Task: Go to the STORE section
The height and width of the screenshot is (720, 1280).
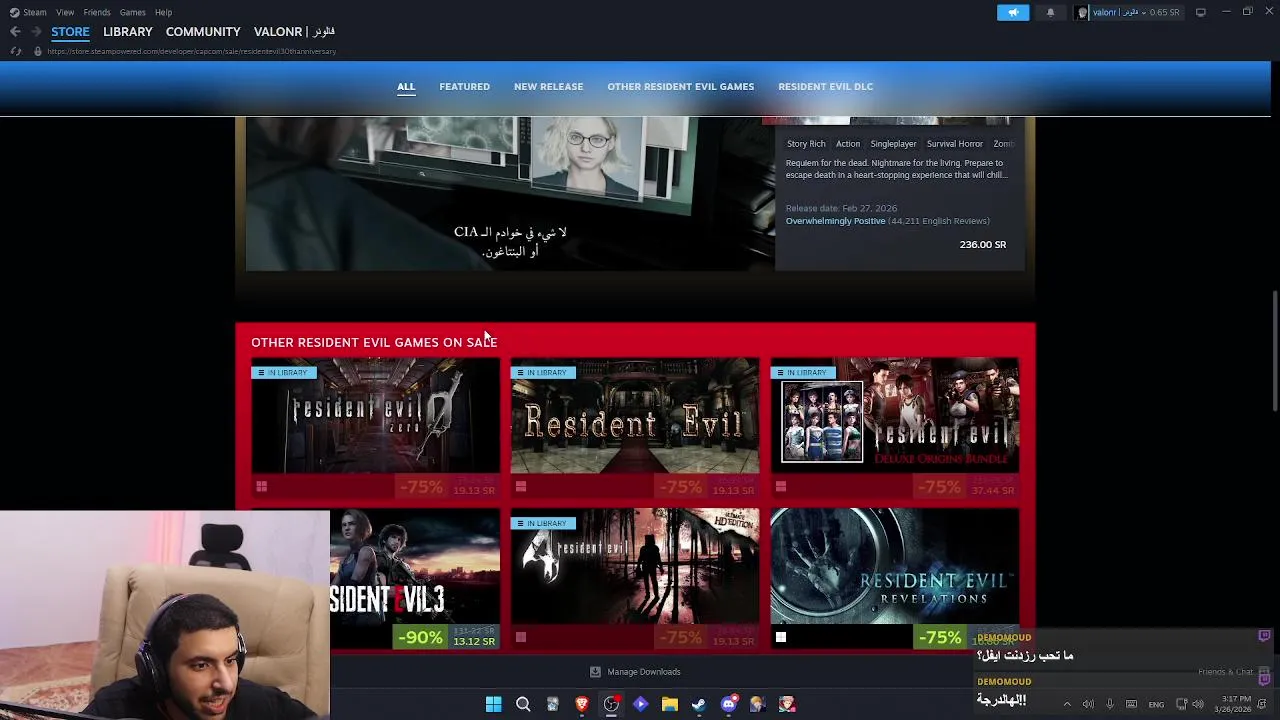Action: point(70,32)
